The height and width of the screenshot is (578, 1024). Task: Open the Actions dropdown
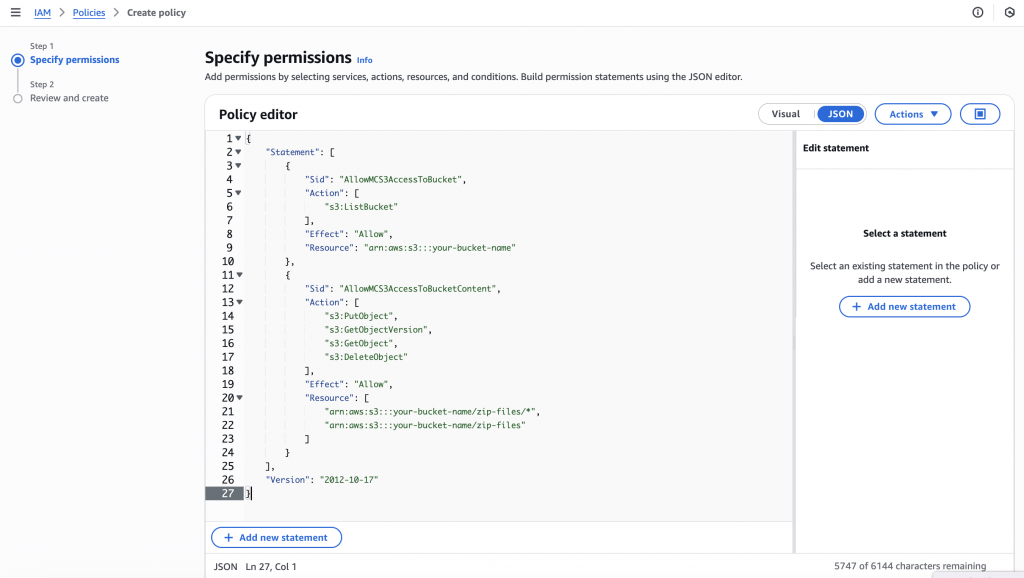(x=913, y=114)
